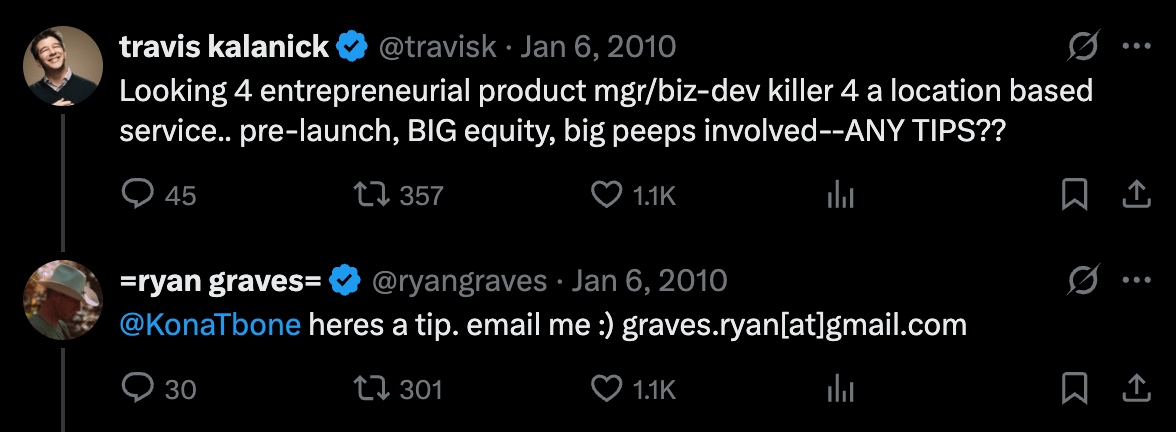Click travis kalanick's profile picture
Viewport: 1176px width, 432px height.
[63, 66]
